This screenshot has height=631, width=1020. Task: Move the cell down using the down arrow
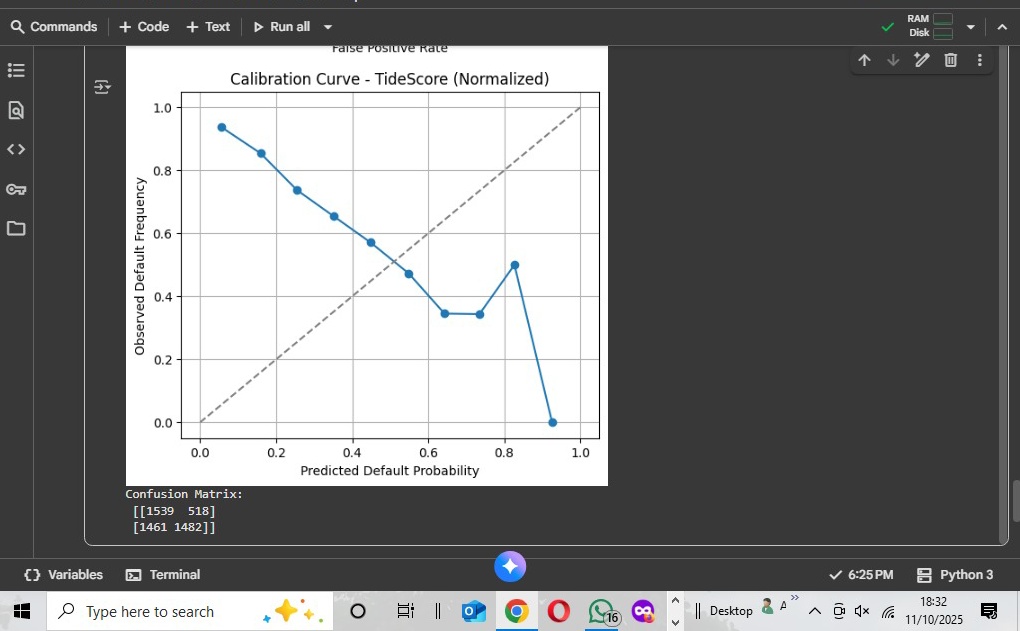click(892, 60)
